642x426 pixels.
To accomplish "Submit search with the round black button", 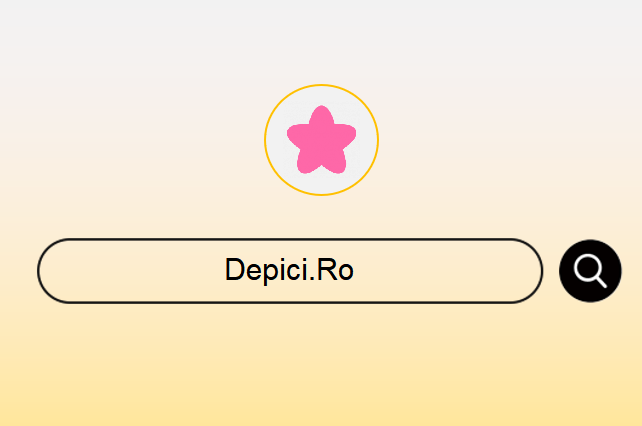I will [x=590, y=271].
